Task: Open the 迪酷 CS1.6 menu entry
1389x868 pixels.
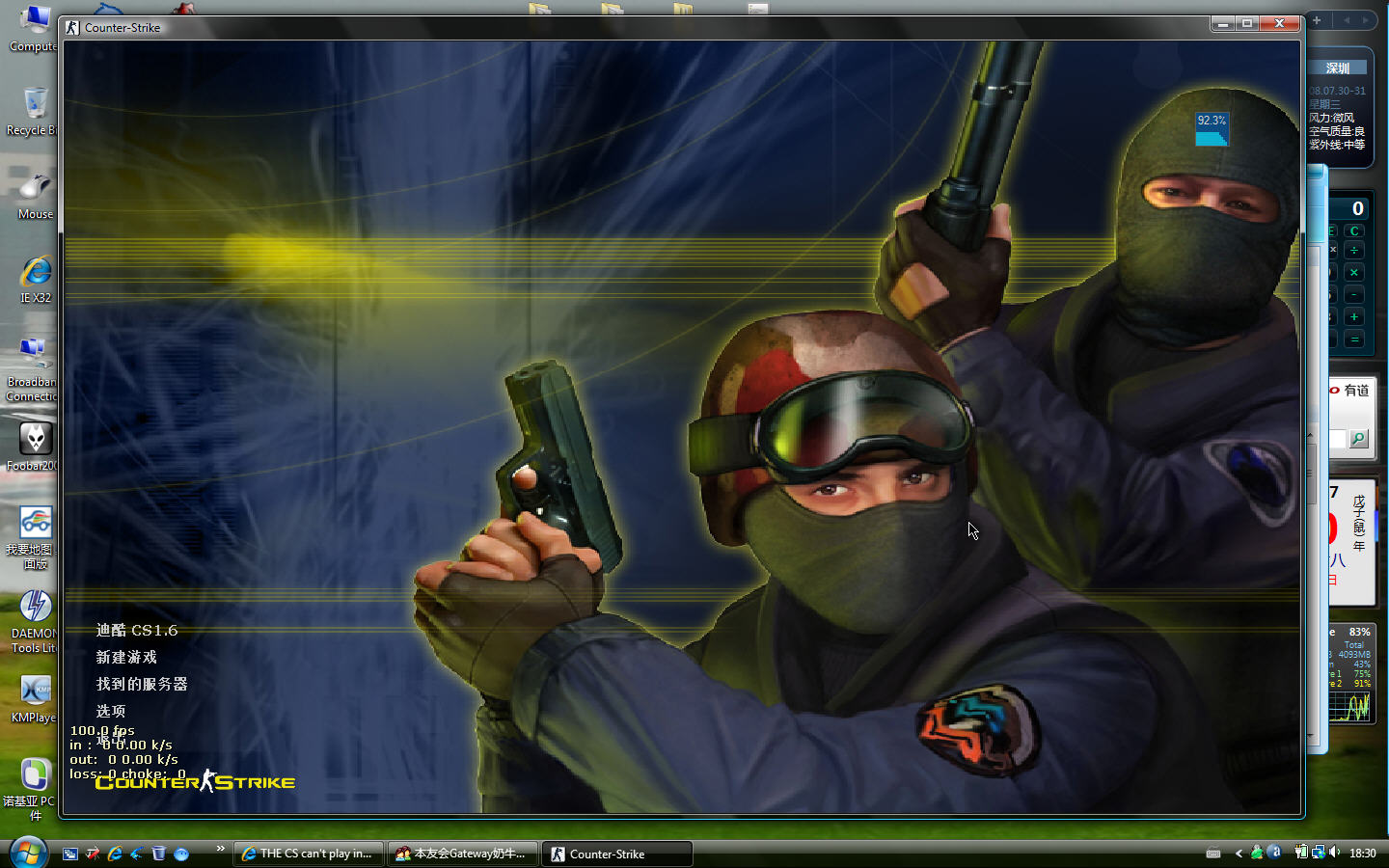Action: 137,631
